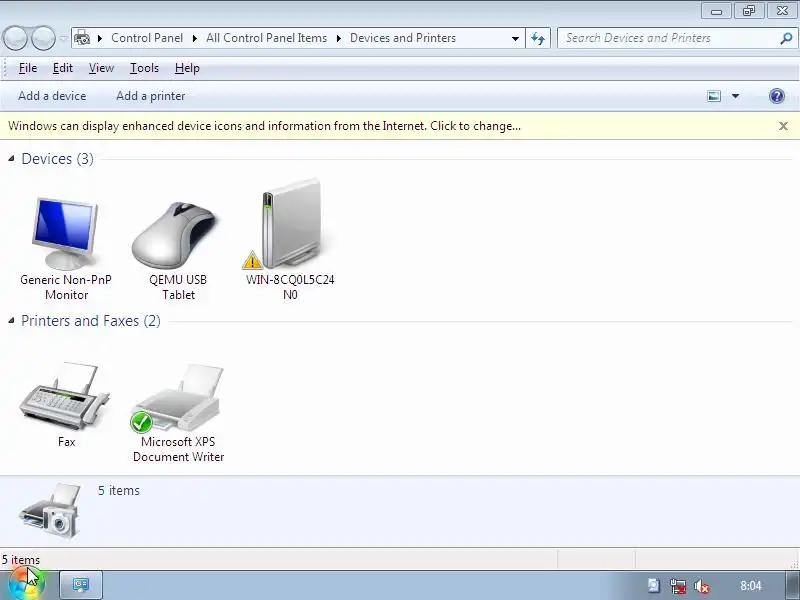Screen dimensions: 800x600
Task: Click the 'Microsoft XPS Document Writer' label
Action: [x=178, y=449]
